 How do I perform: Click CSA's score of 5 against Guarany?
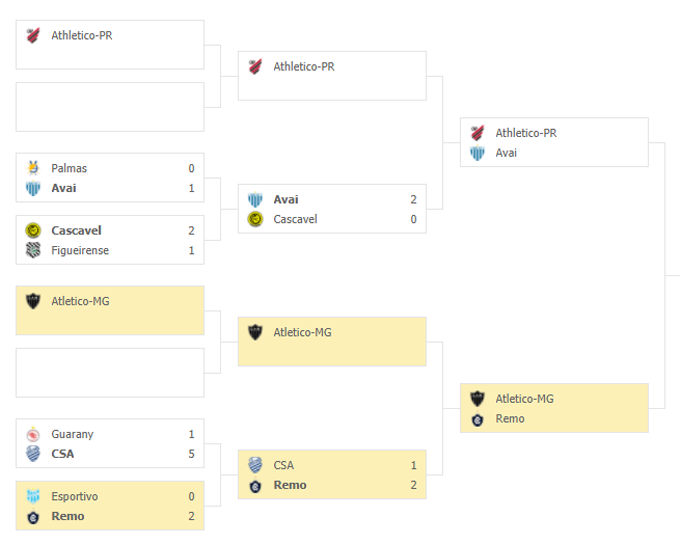point(191,454)
